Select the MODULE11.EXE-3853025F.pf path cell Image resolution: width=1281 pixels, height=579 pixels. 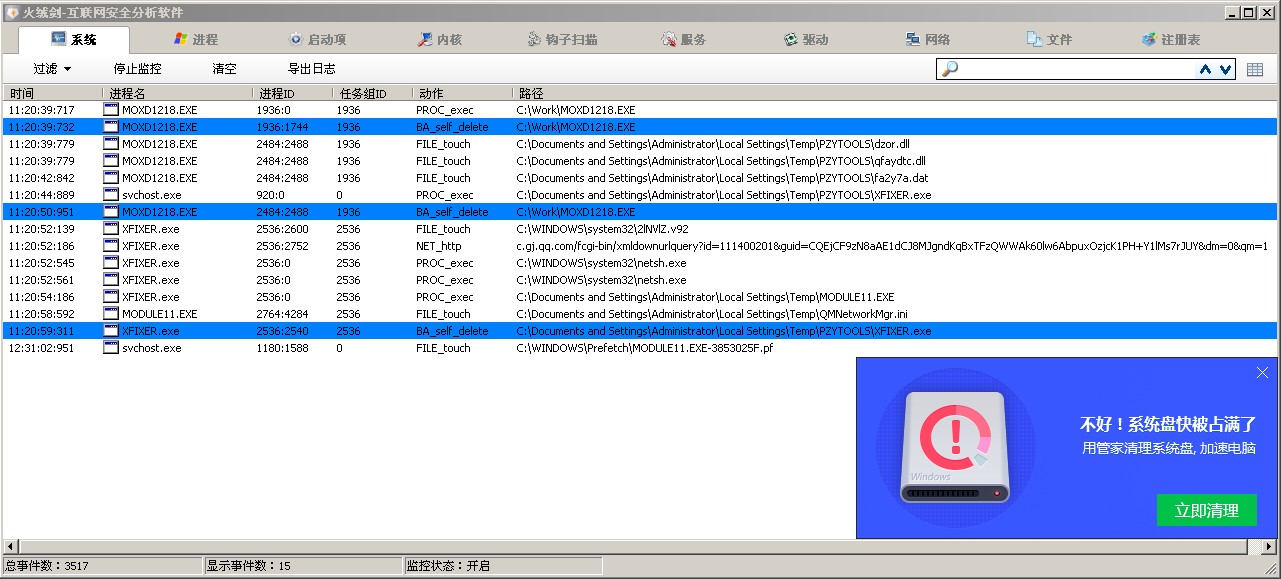(x=644, y=348)
